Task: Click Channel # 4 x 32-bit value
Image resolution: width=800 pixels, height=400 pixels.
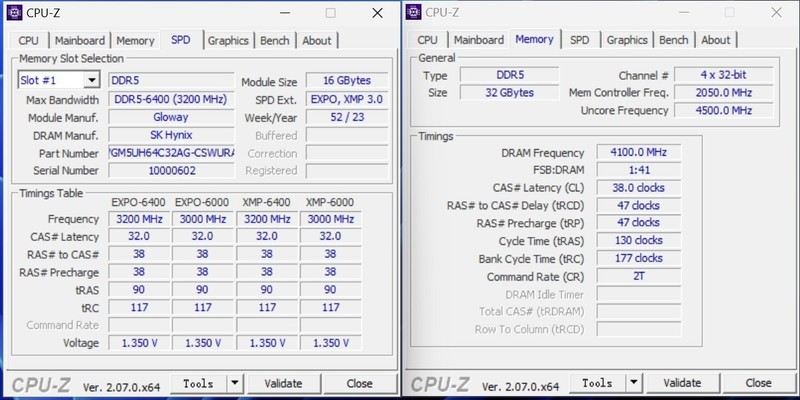Action: click(723, 75)
